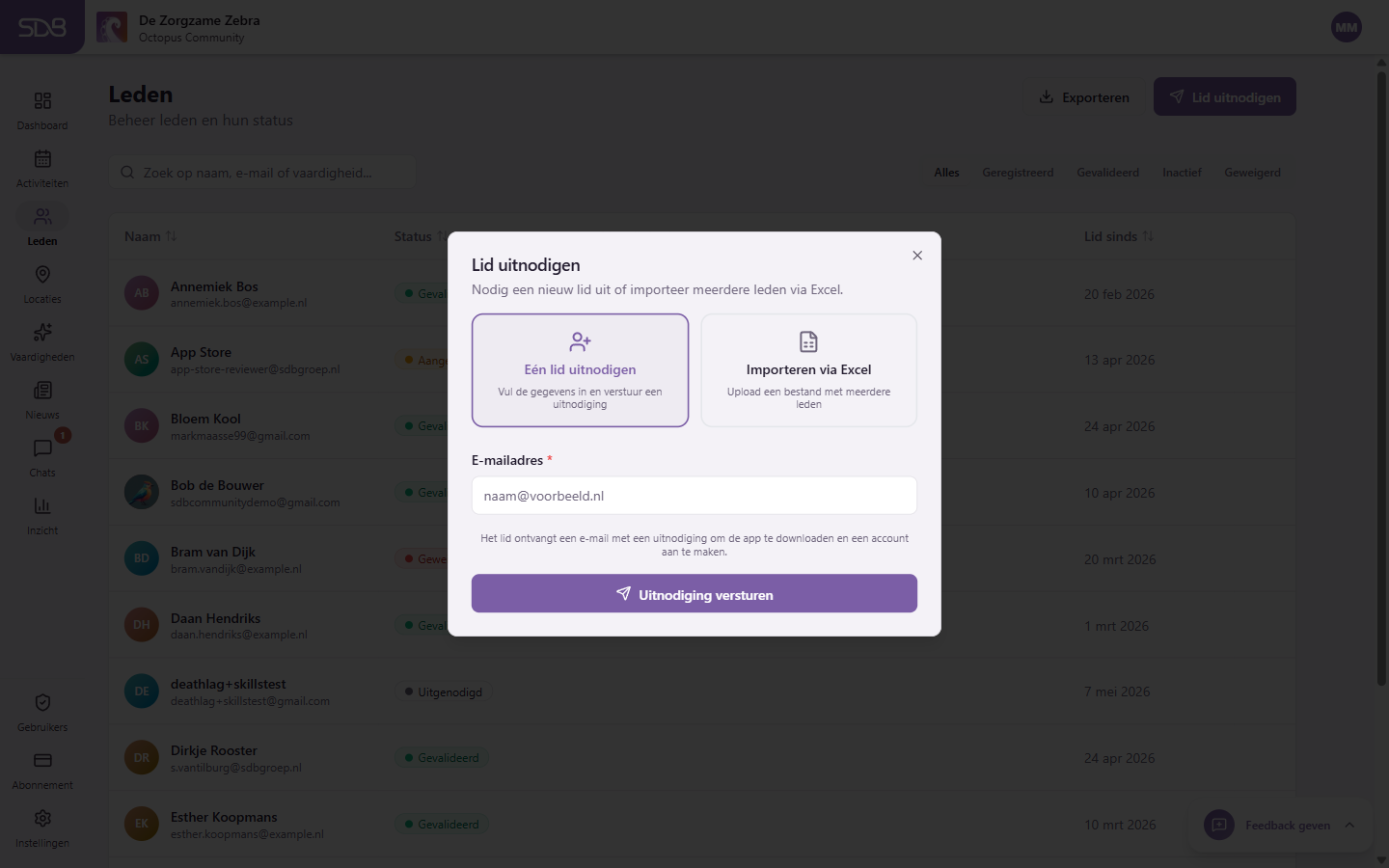Open Vaardigheden sparkle icon in sidebar
Screen dimensions: 1389x868
click(x=42, y=333)
